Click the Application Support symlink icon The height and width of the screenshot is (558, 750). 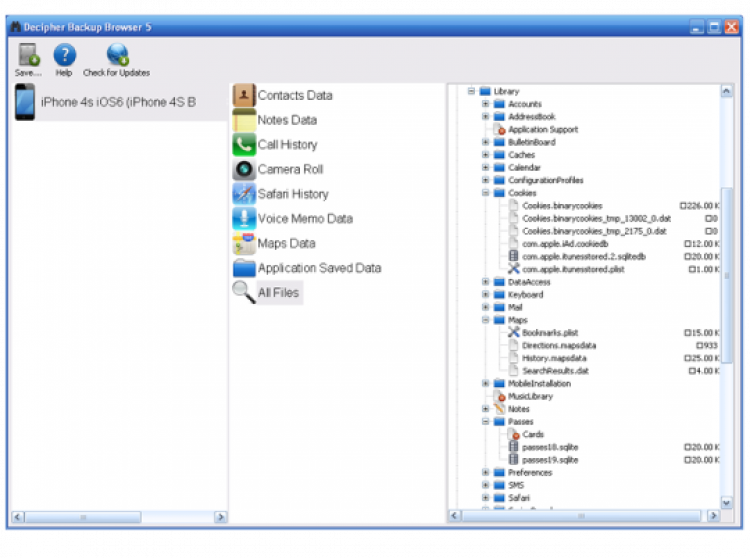(x=499, y=129)
